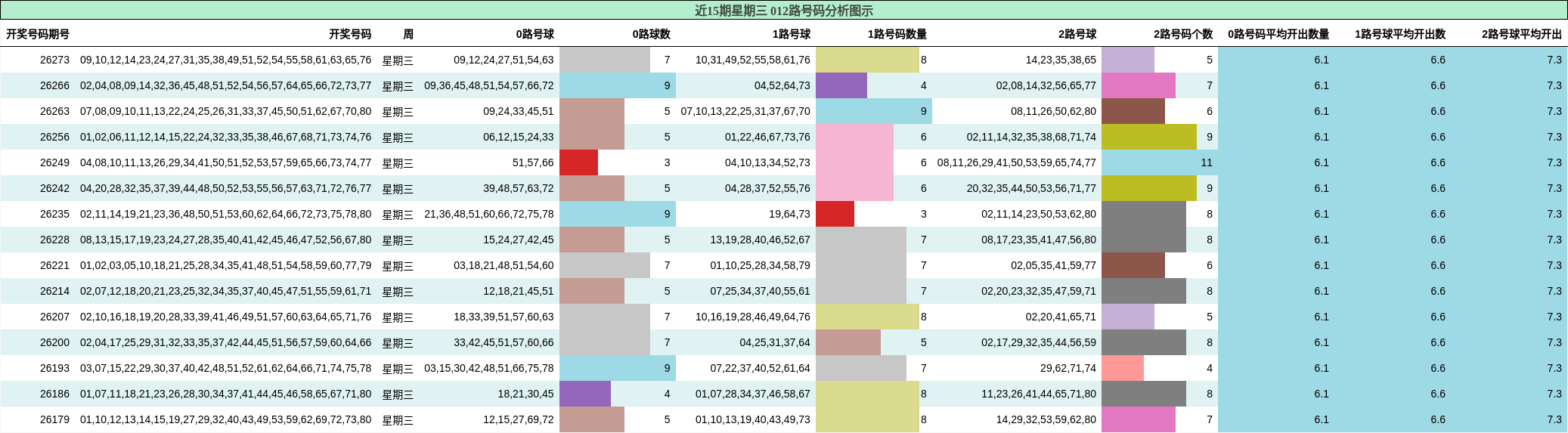Click the 7.3 average in row 26179
This screenshot has width=1568, height=433.
coord(1554,419)
